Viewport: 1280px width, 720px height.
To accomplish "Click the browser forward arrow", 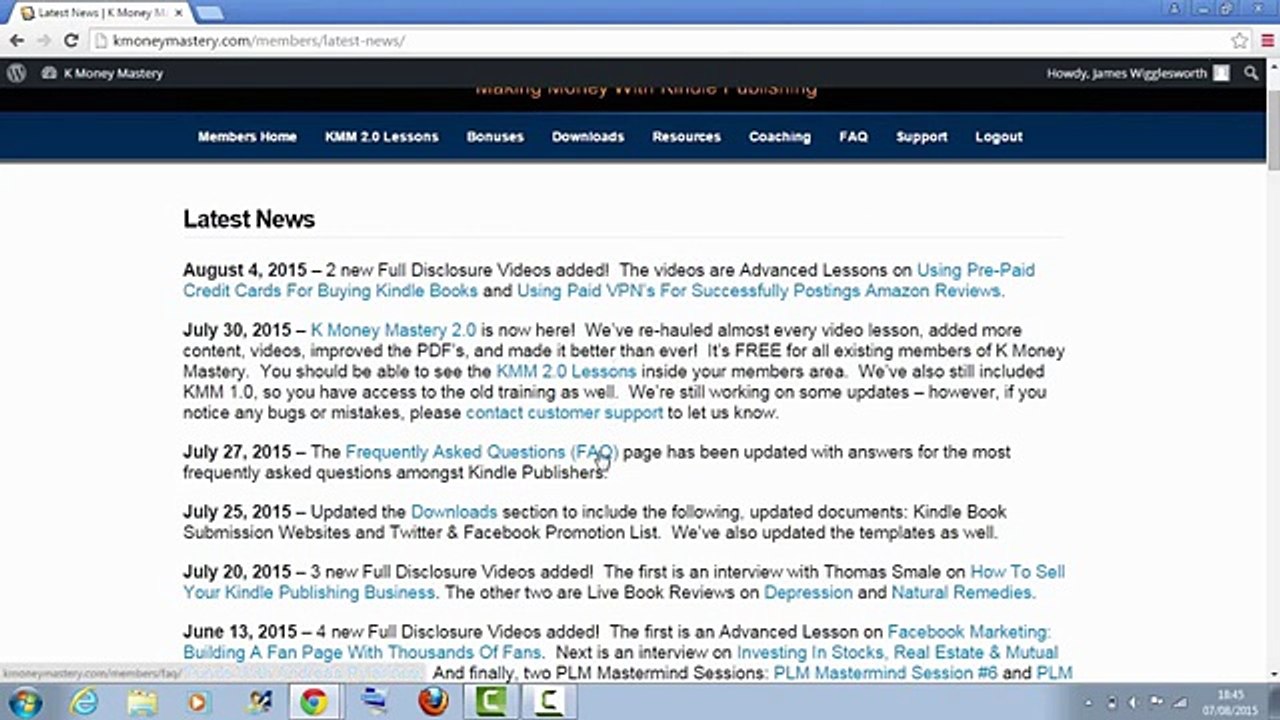I will (43, 41).
